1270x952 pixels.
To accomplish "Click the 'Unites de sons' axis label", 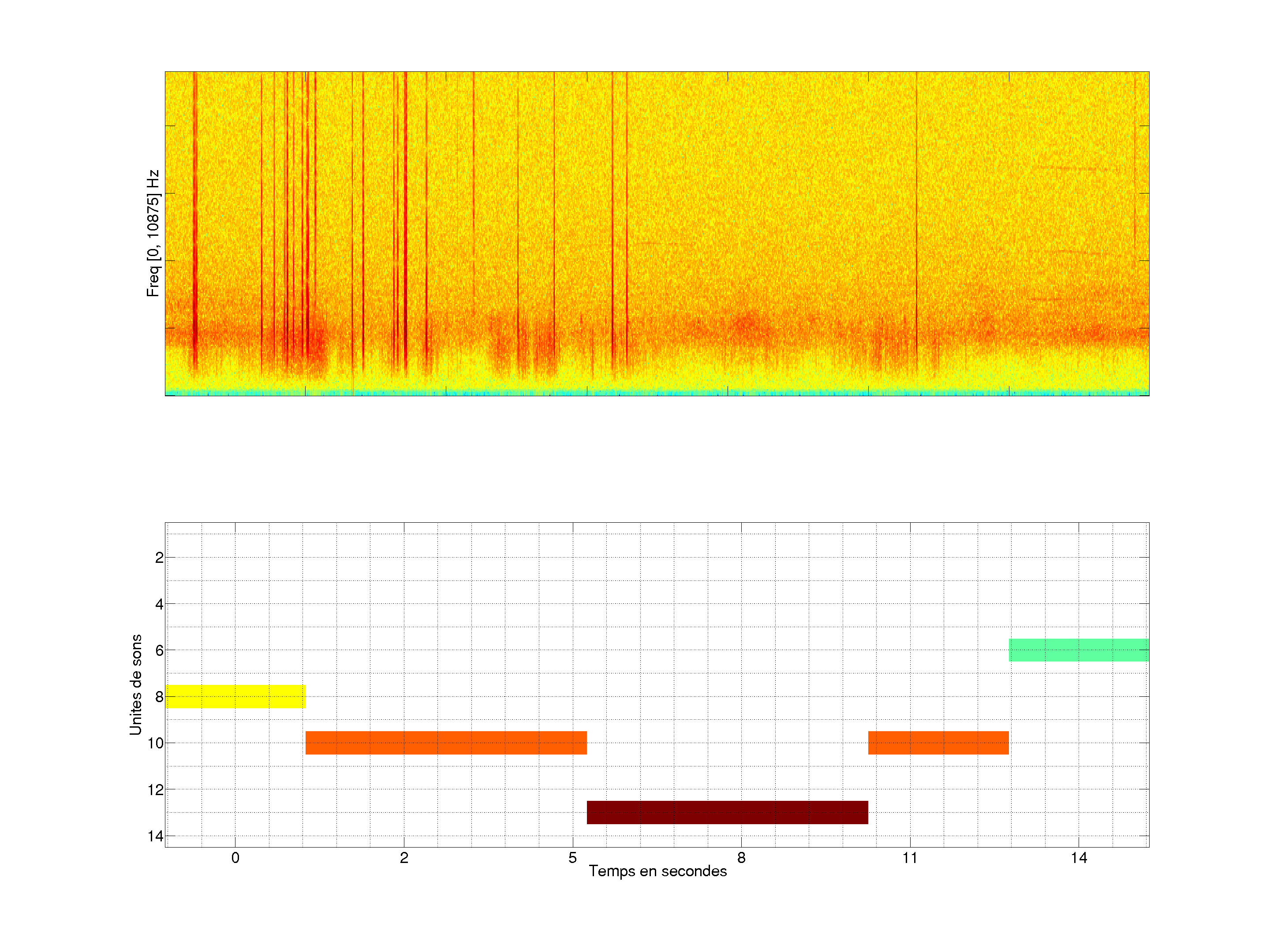I will tap(135, 684).
